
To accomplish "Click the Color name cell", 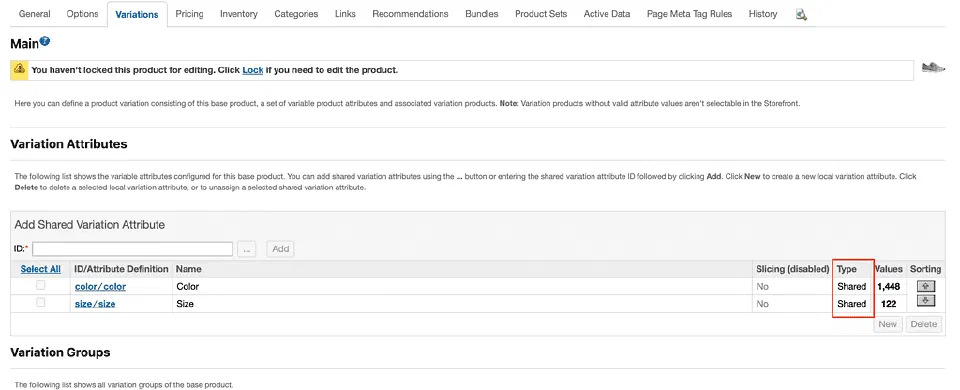I will point(187,287).
